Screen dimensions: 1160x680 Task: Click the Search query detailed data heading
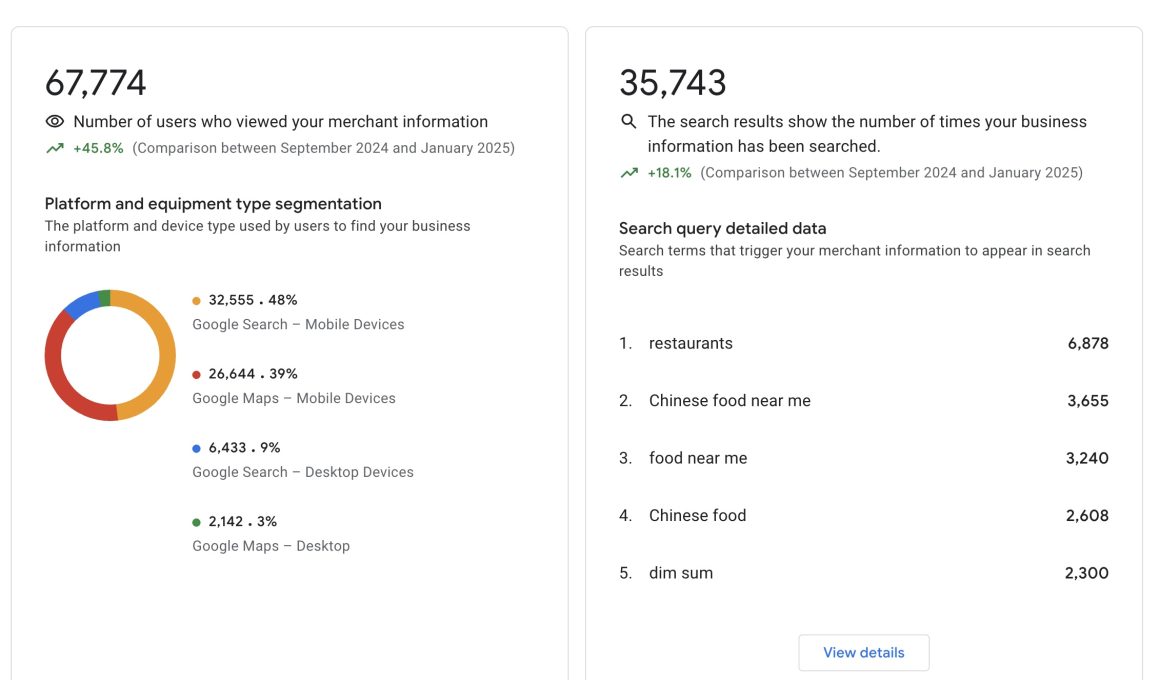(722, 228)
